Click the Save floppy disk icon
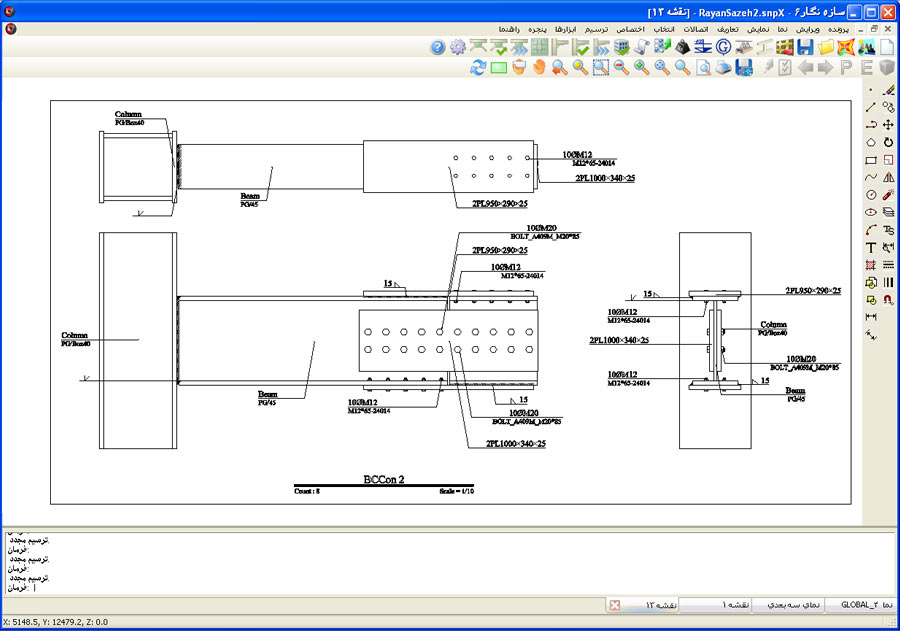 click(805, 47)
